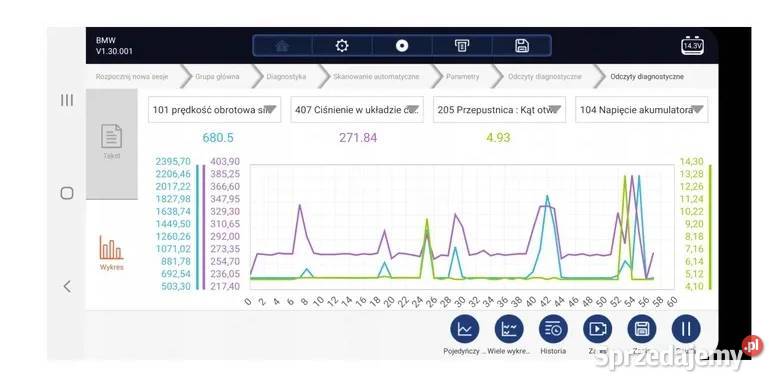Click BMW V1.30.001 version label

[114, 46]
